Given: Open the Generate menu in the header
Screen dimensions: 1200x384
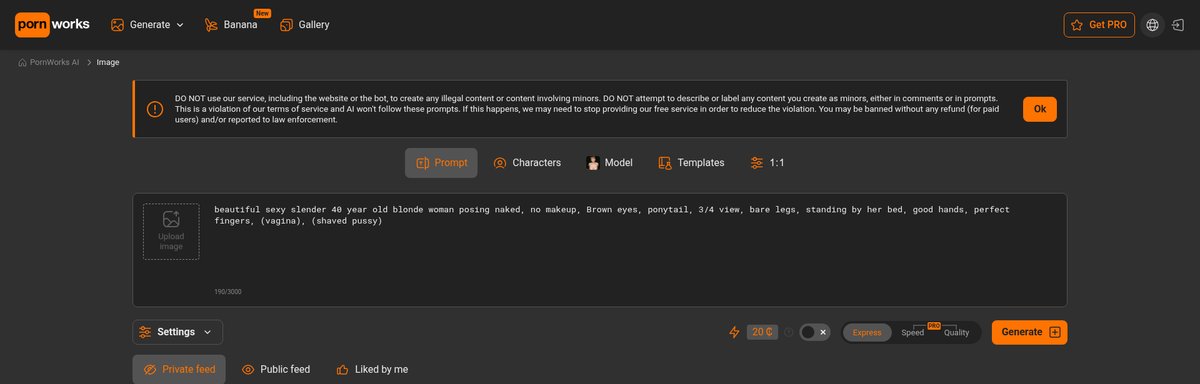Looking at the screenshot, I should [x=147, y=25].
